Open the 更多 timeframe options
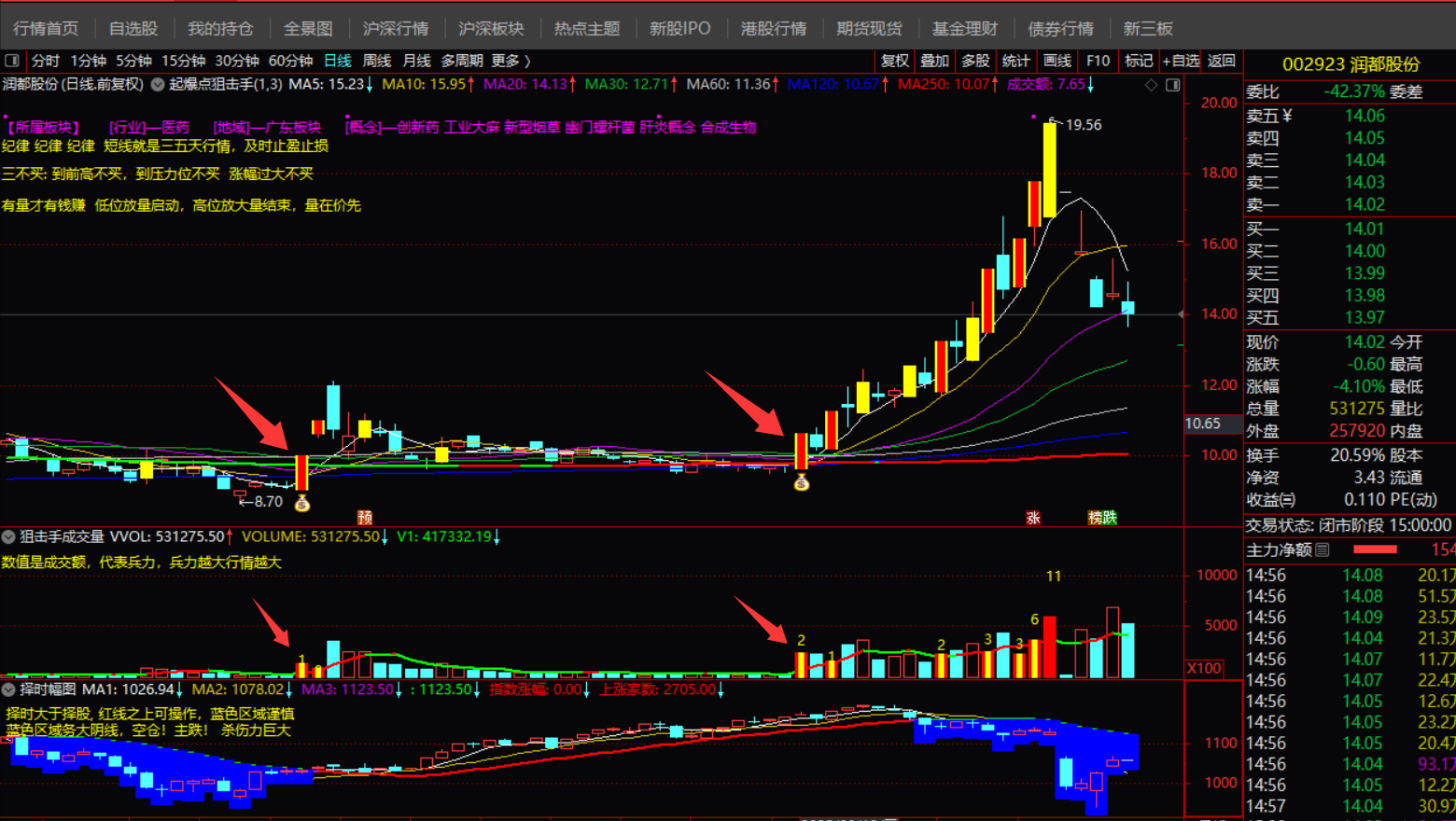1456x821 pixels. tap(511, 61)
